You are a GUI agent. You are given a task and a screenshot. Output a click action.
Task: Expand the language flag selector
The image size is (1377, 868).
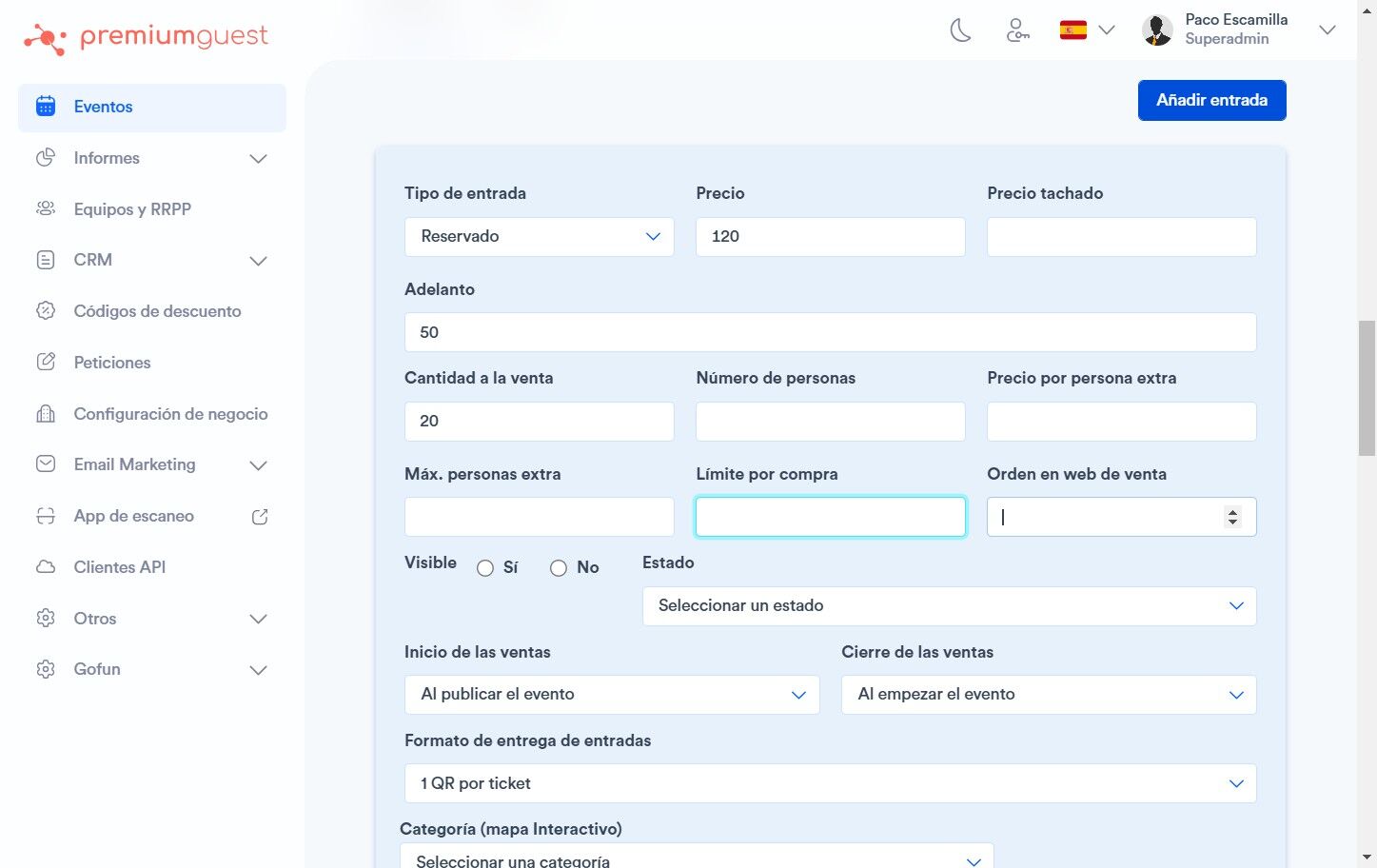pos(1087,30)
